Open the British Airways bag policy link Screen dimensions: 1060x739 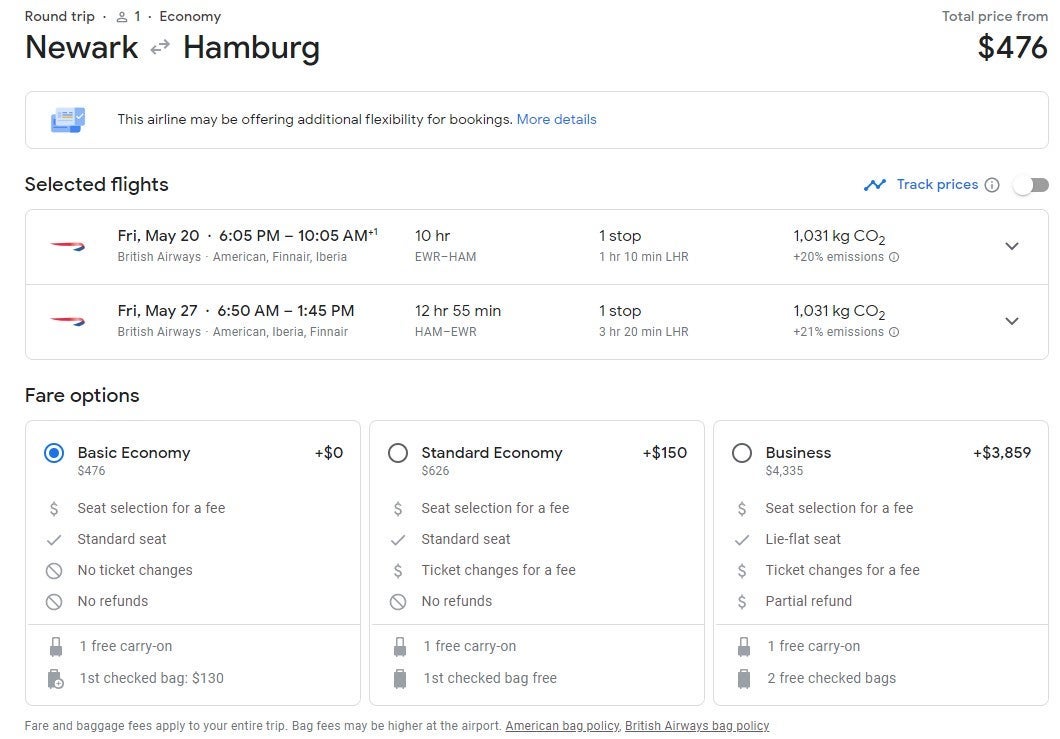(x=697, y=726)
